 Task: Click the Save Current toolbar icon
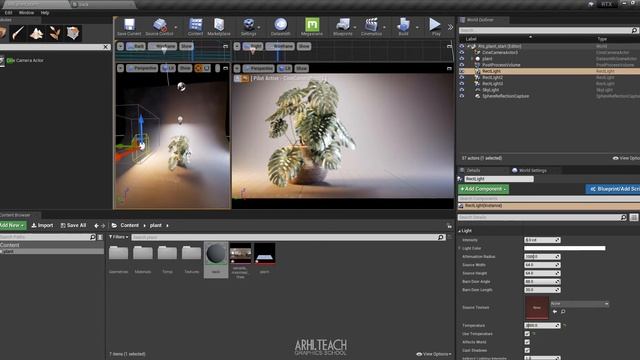coord(129,27)
